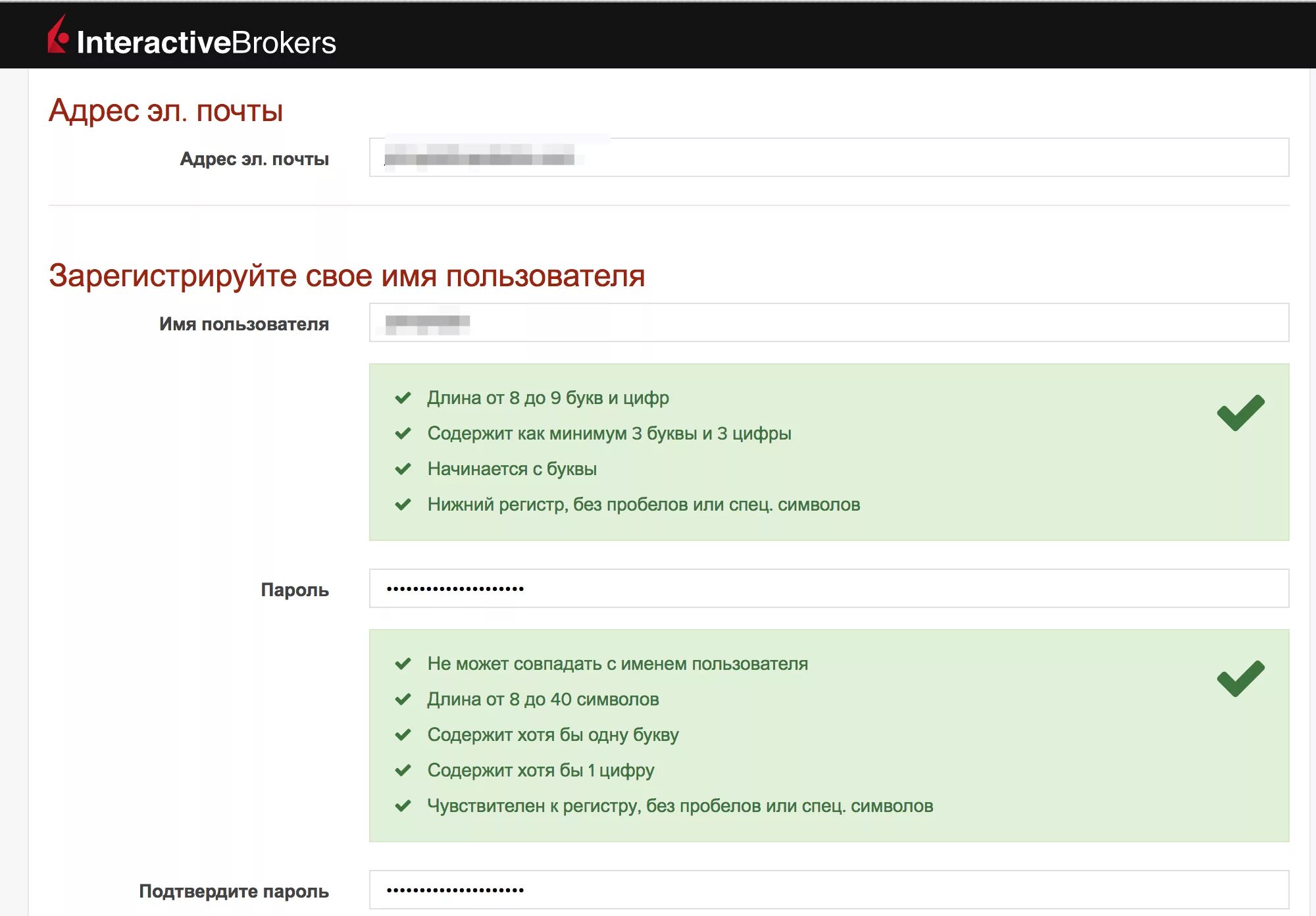Click the 'Подтвердите пароль' field label

(x=234, y=892)
